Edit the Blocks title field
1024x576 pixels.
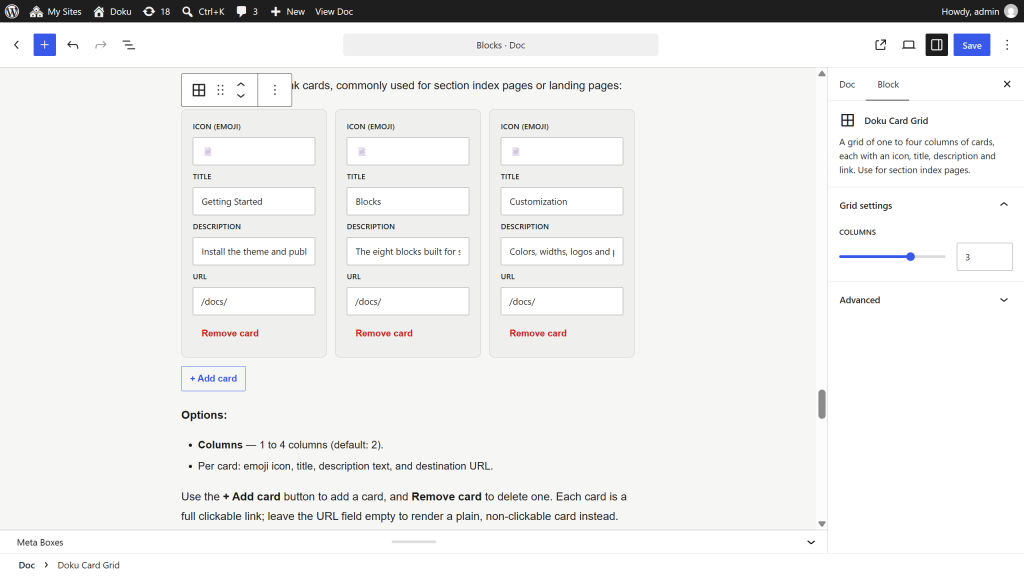coord(408,201)
